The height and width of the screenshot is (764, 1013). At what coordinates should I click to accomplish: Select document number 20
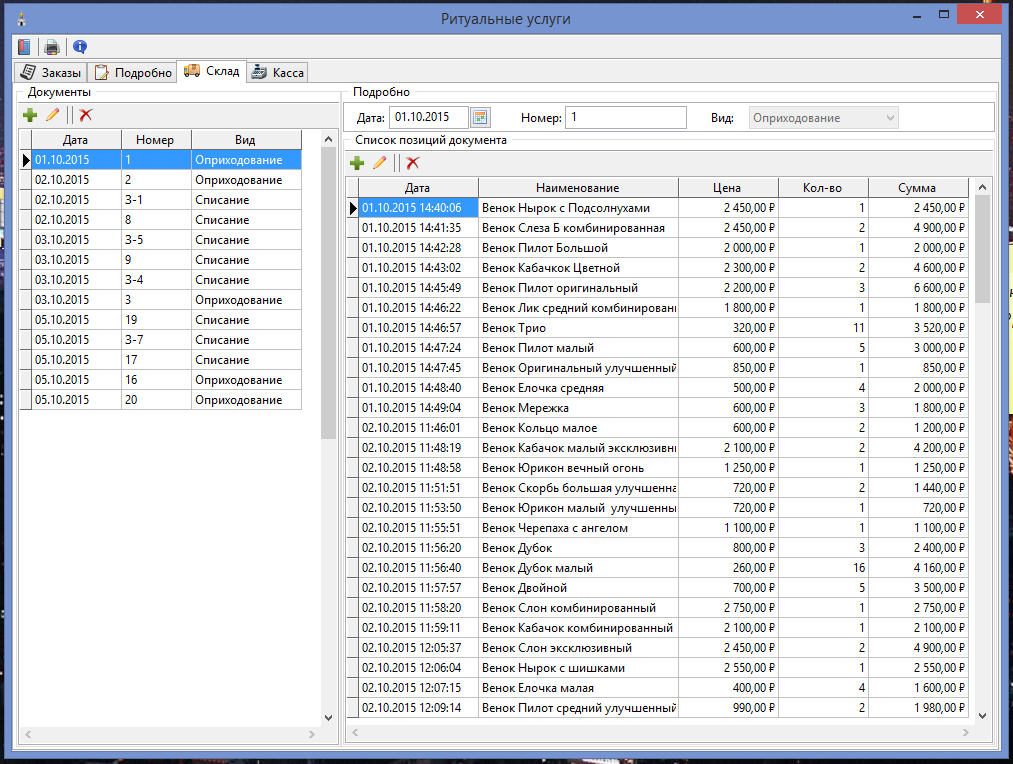pos(161,400)
